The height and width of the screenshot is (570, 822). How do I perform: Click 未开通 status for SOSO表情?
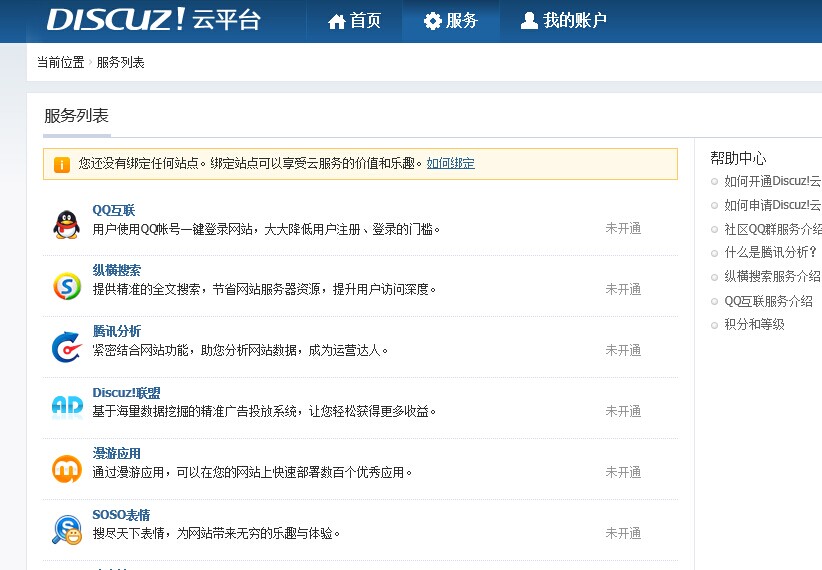pos(623,533)
